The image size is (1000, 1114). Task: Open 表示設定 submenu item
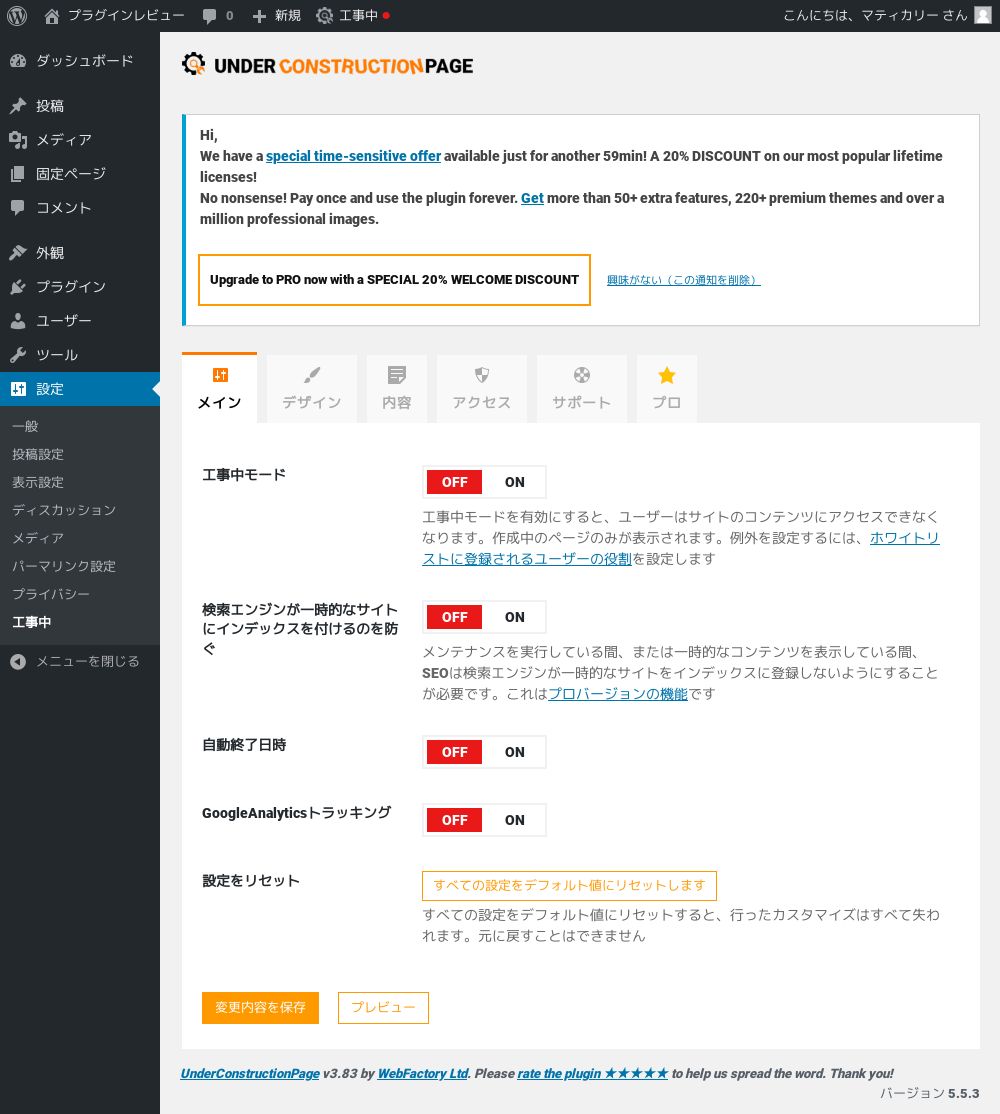click(x=38, y=482)
